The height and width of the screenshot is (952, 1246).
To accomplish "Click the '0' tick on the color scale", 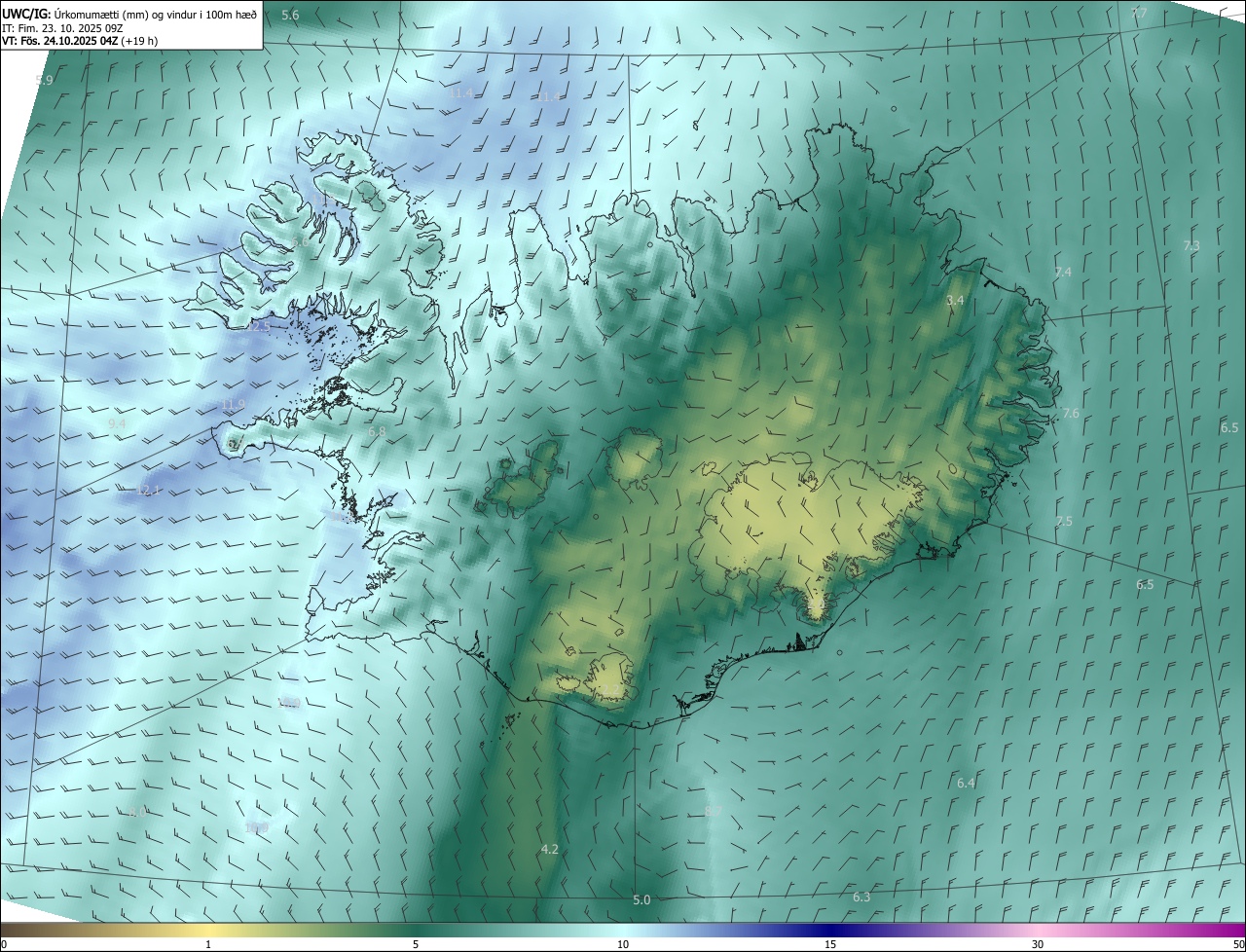I will [4, 944].
